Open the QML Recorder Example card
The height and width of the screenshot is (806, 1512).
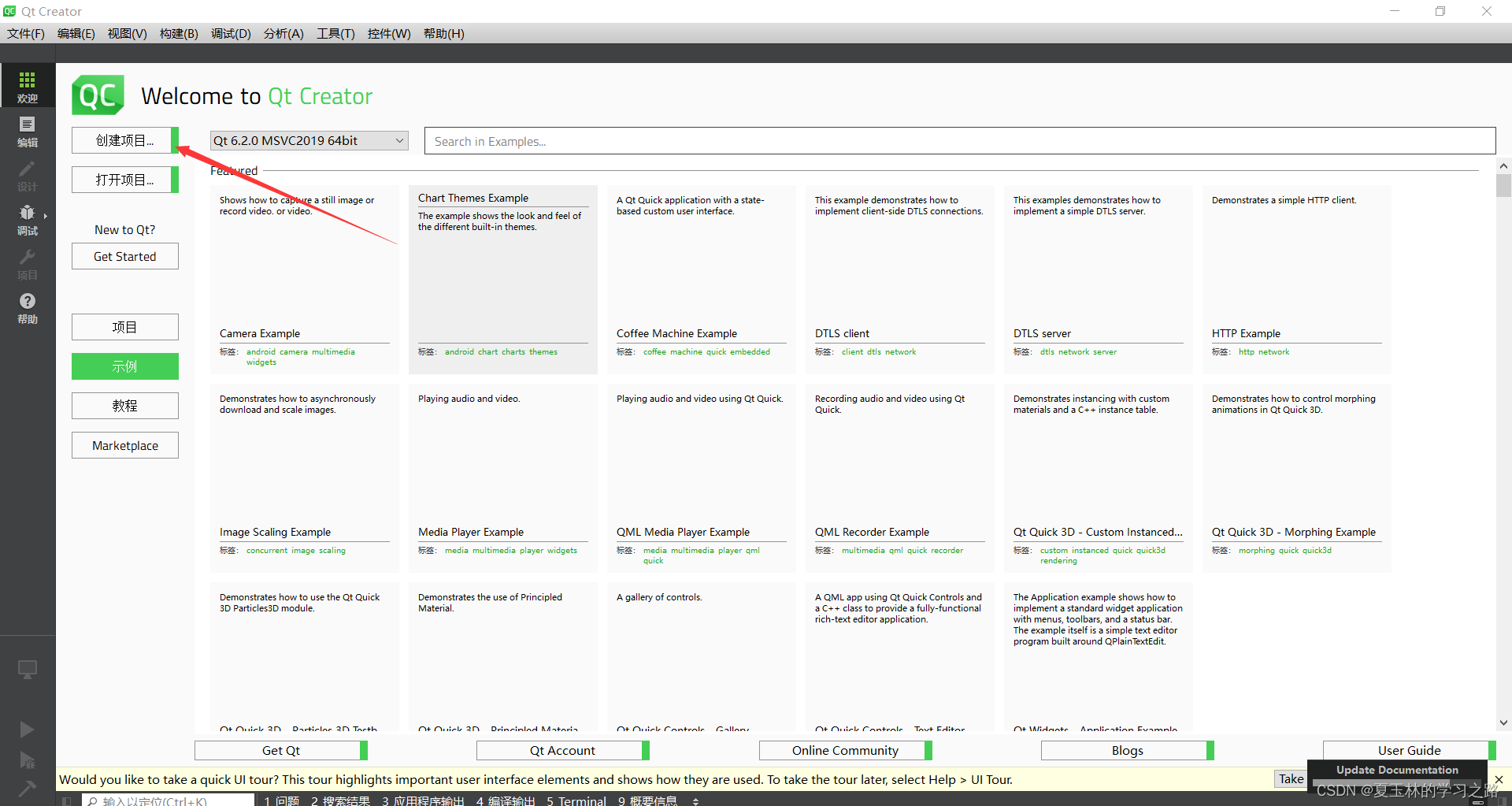tap(900, 478)
